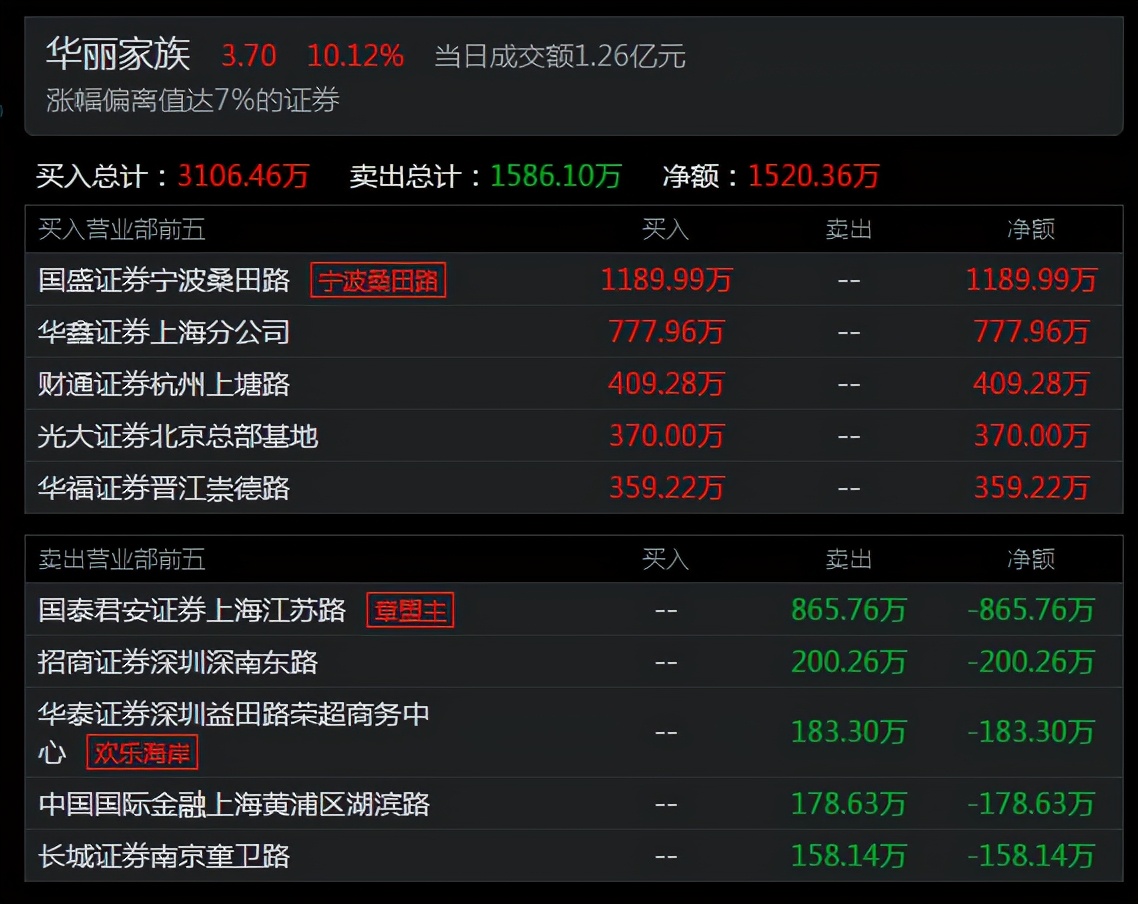Click 净额 column header in buy table
Image resolution: width=1138 pixels, height=904 pixels.
point(1031,229)
